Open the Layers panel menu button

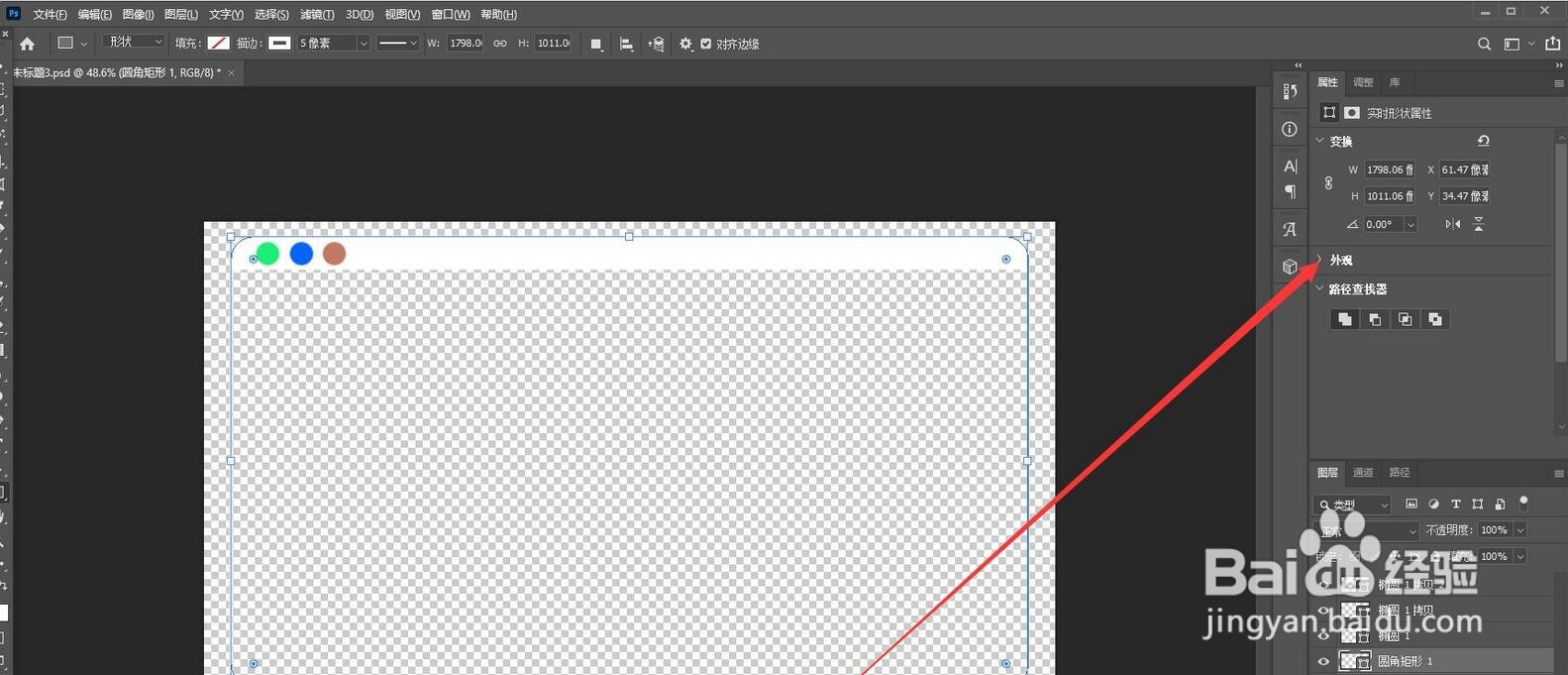(1558, 473)
